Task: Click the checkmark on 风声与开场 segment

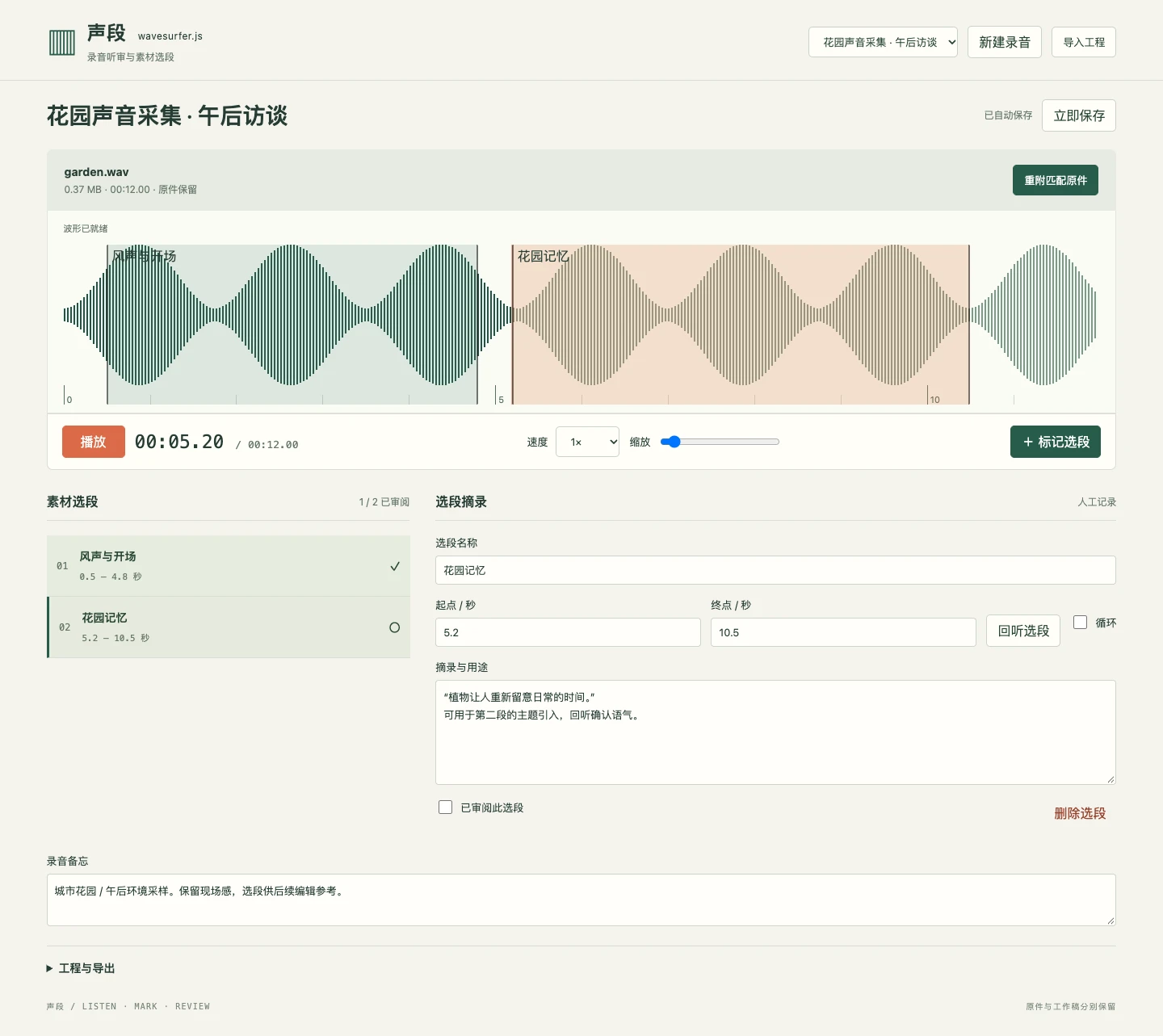Action: (x=395, y=566)
